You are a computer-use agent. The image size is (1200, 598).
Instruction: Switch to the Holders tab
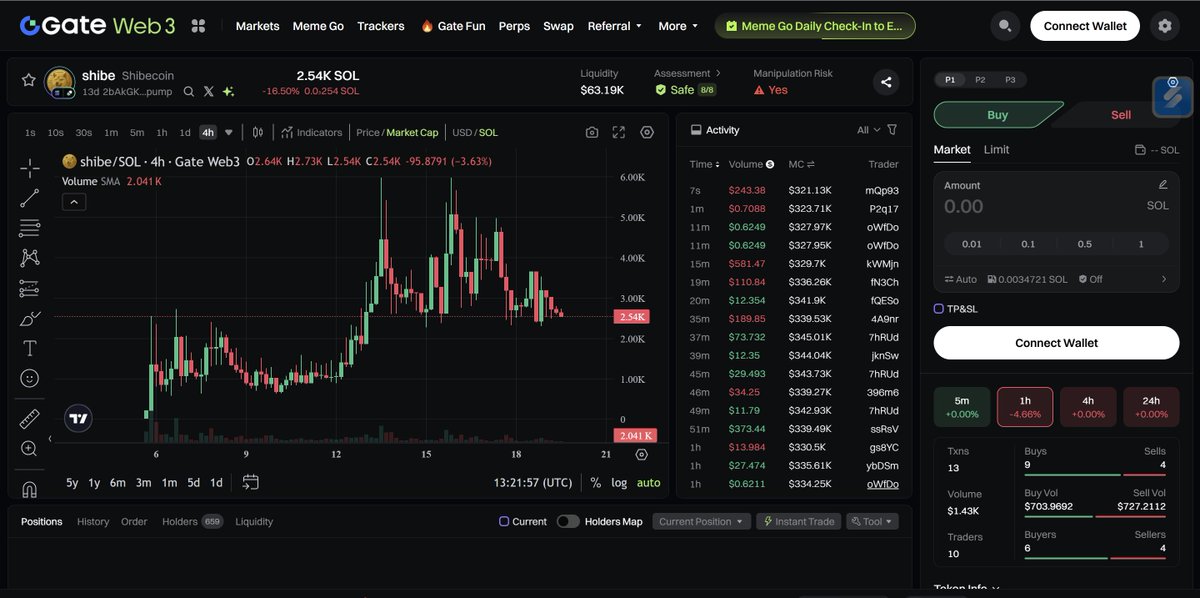pos(192,521)
